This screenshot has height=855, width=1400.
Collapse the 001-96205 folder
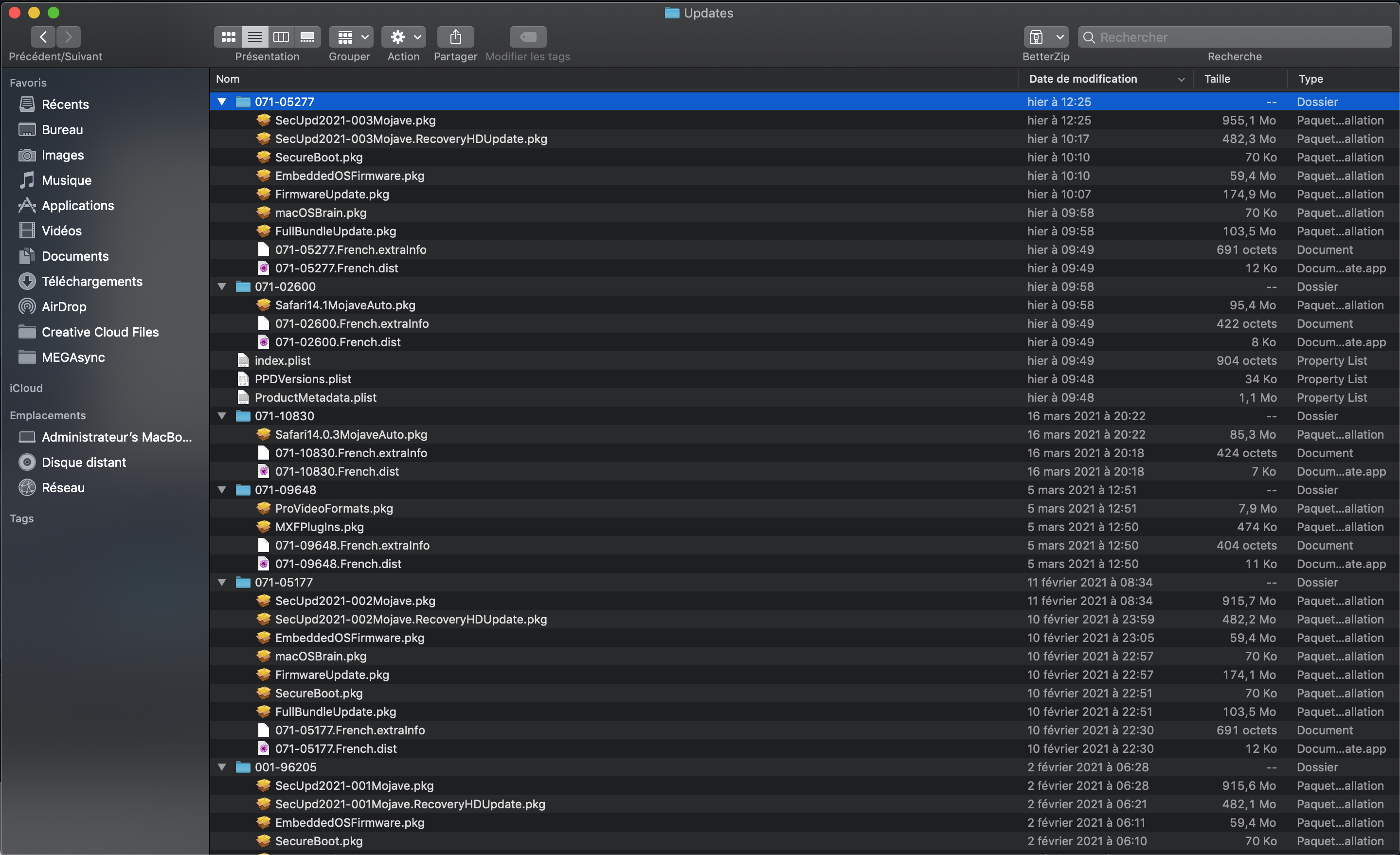222,767
